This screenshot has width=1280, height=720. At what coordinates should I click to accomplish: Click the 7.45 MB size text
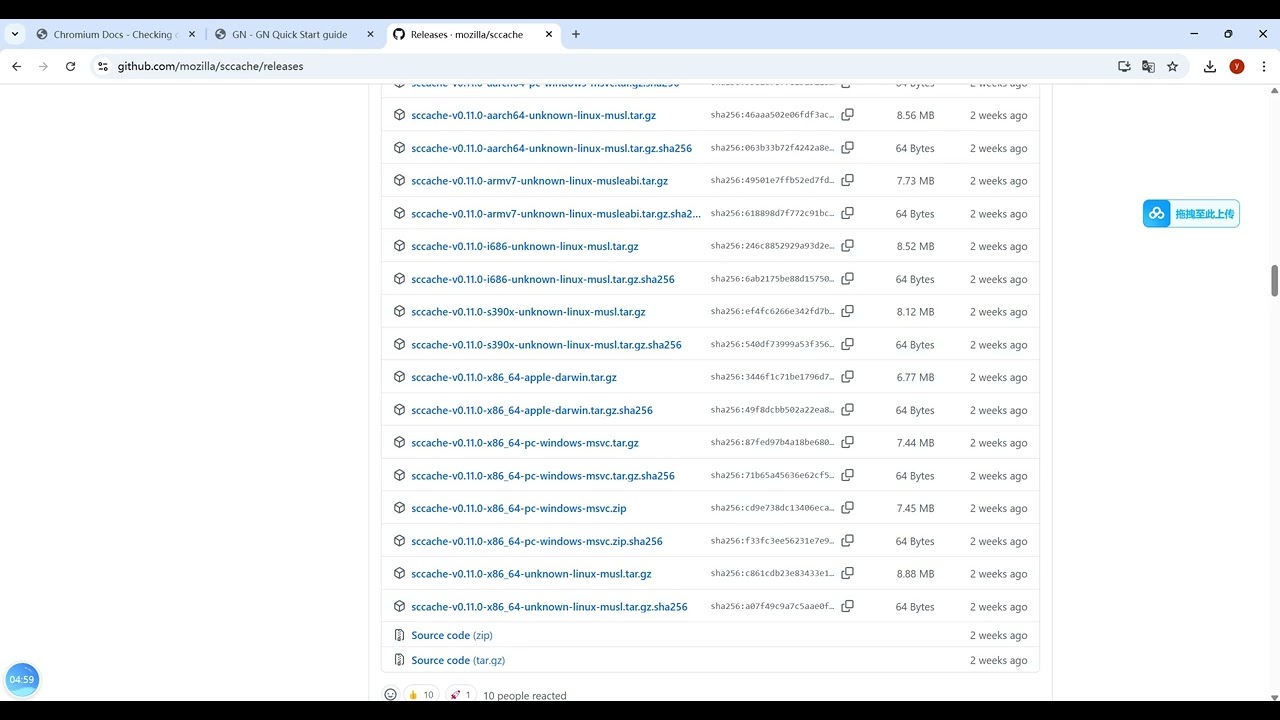point(915,508)
